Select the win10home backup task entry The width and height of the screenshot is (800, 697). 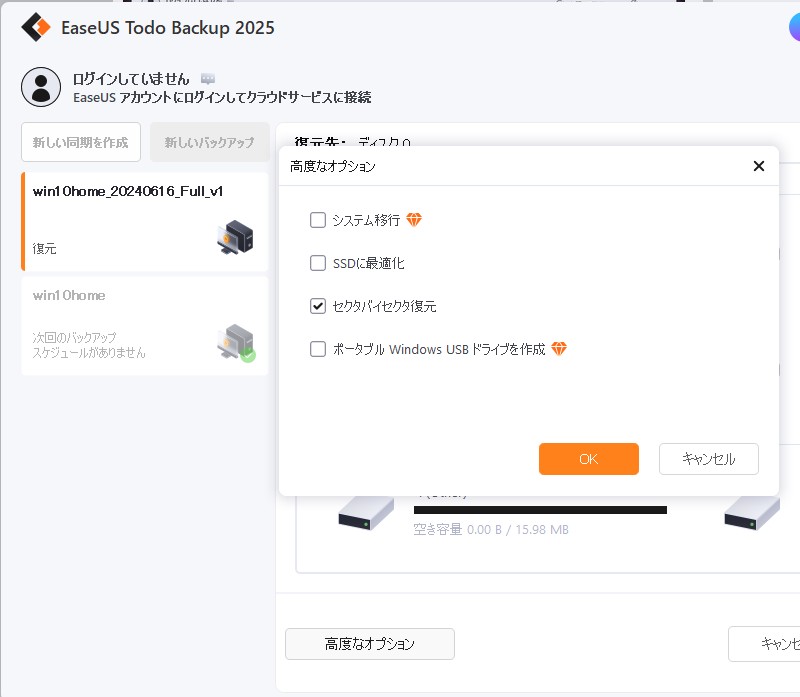coord(145,326)
